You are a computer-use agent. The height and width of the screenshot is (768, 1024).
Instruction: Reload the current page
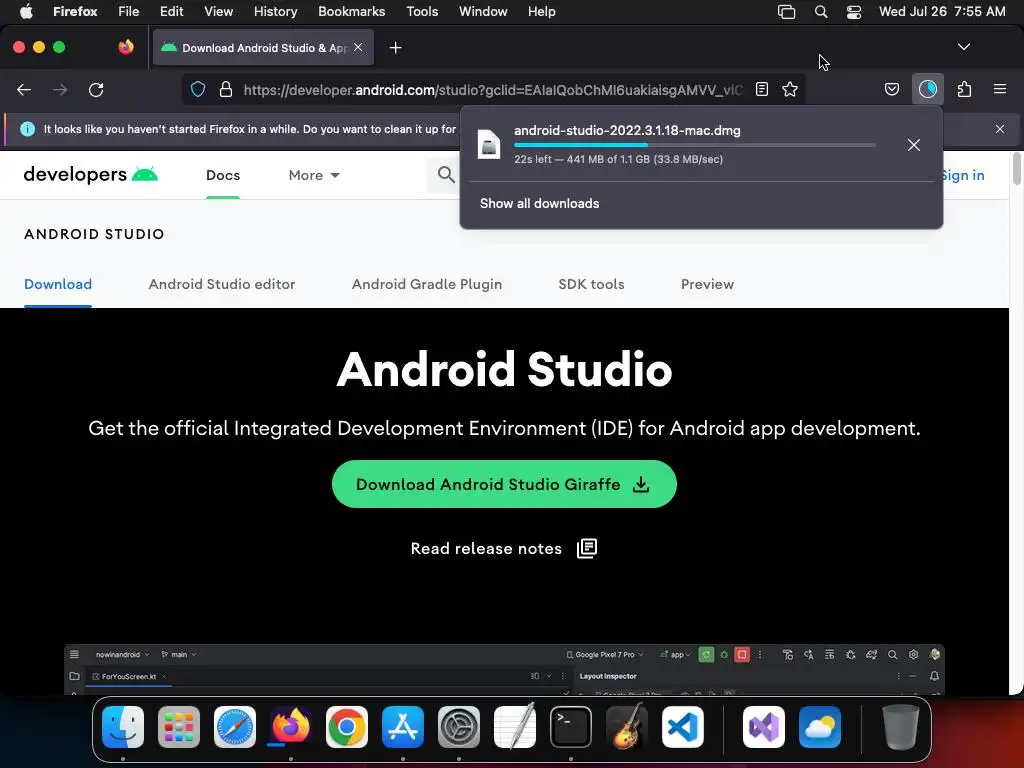point(96,89)
